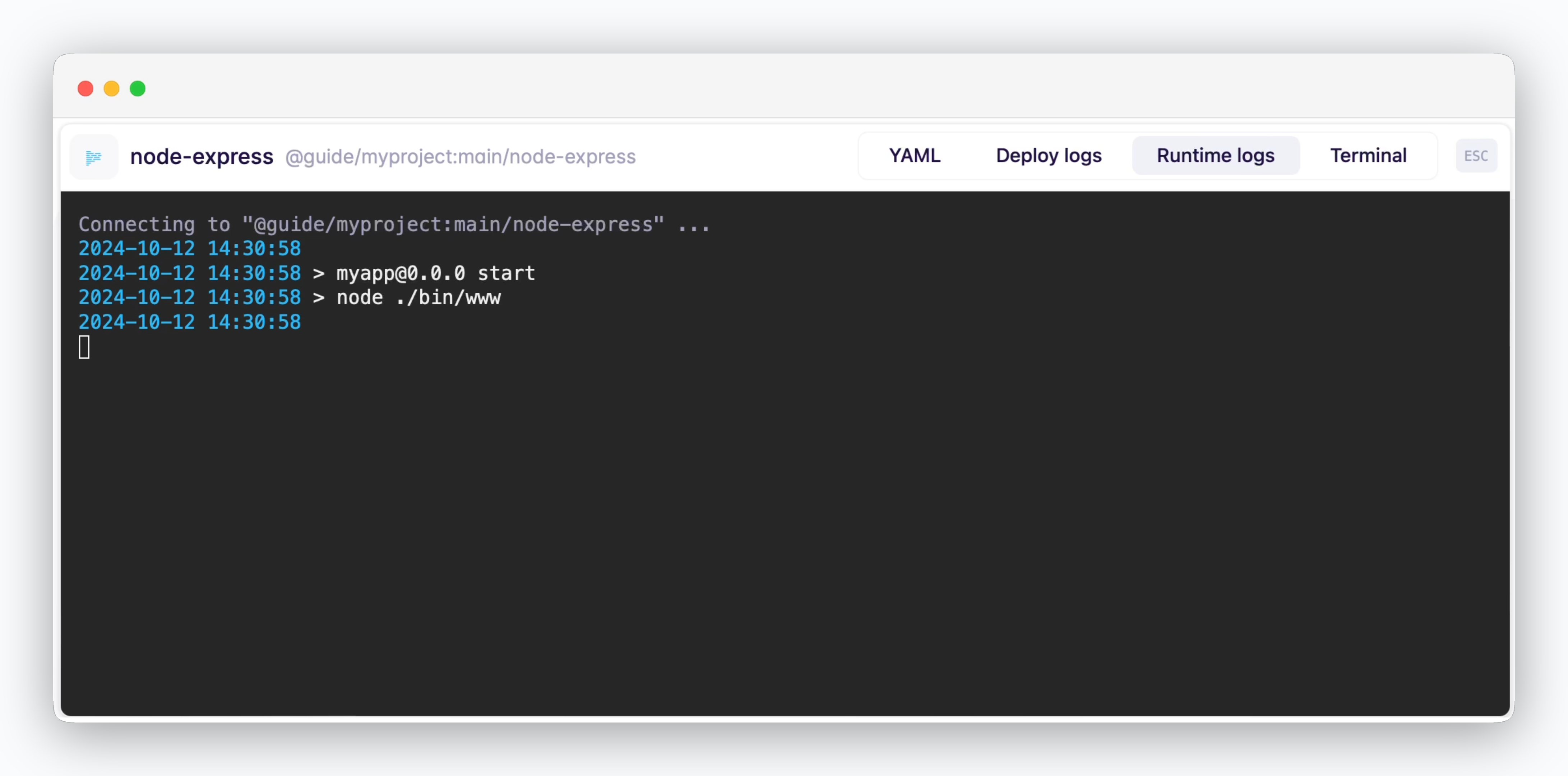
Task: Click the green maximize window button
Action: (138, 89)
